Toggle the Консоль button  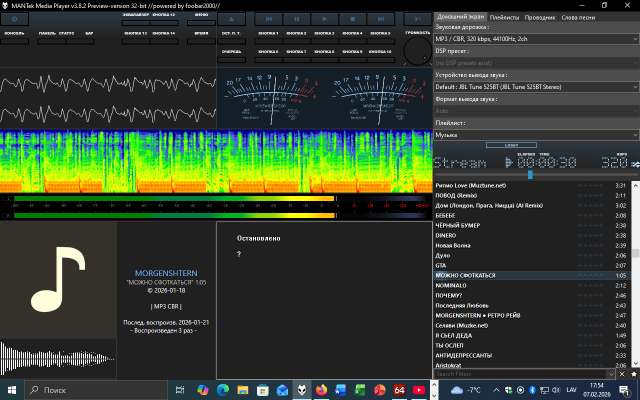click(14, 41)
